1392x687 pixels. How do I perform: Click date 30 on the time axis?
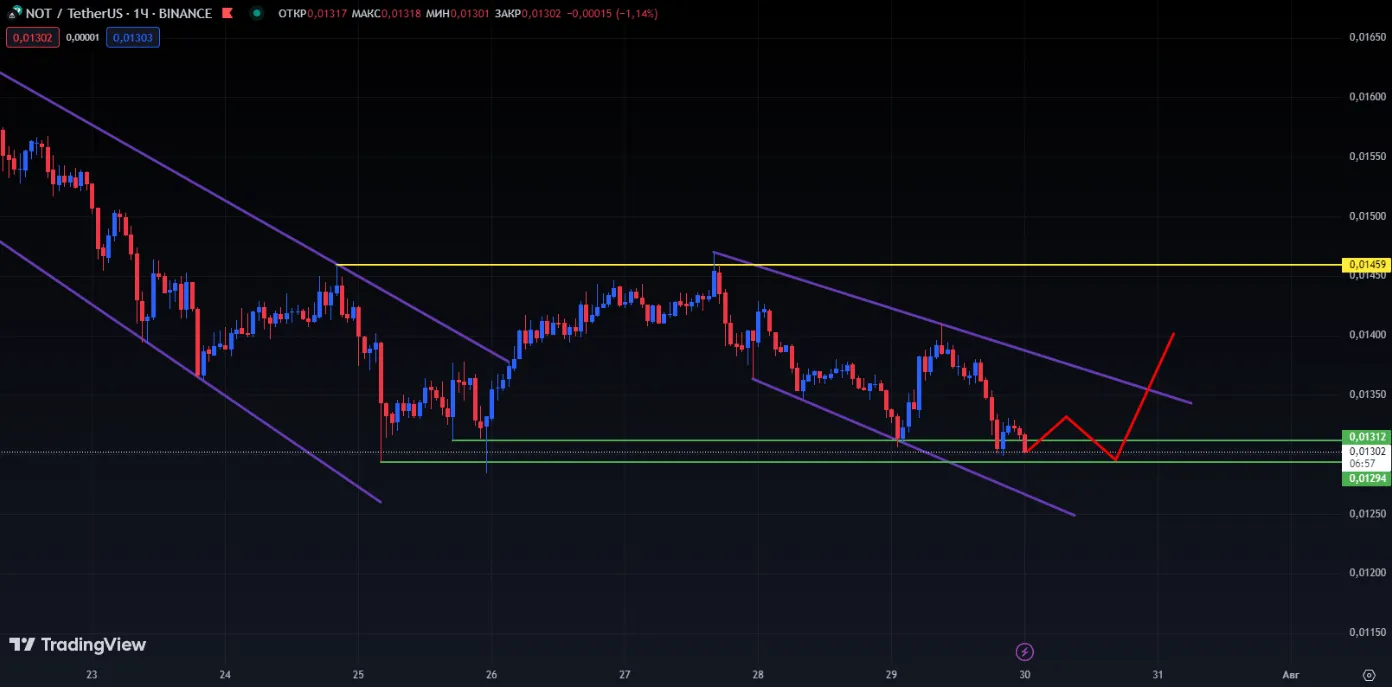coord(1025,674)
